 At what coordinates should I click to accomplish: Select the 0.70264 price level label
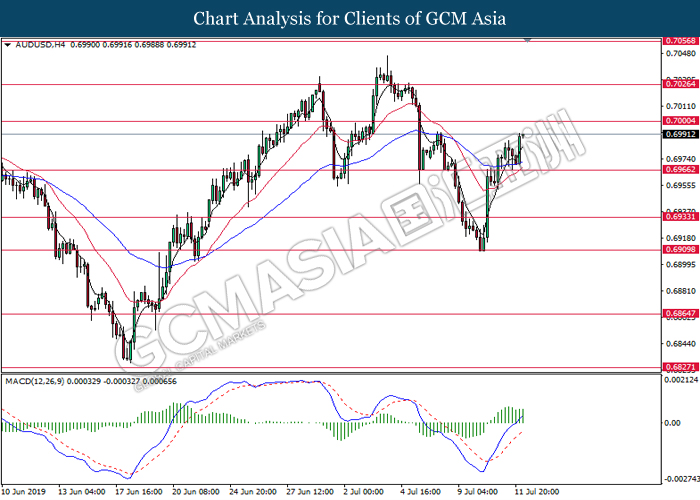680,84
